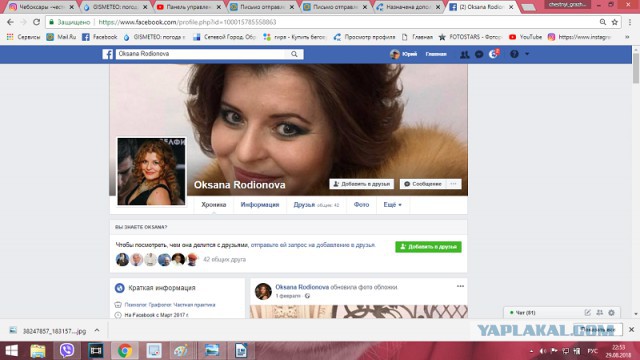Open the Сервисы apps bookmark

pyautogui.click(x=23, y=37)
